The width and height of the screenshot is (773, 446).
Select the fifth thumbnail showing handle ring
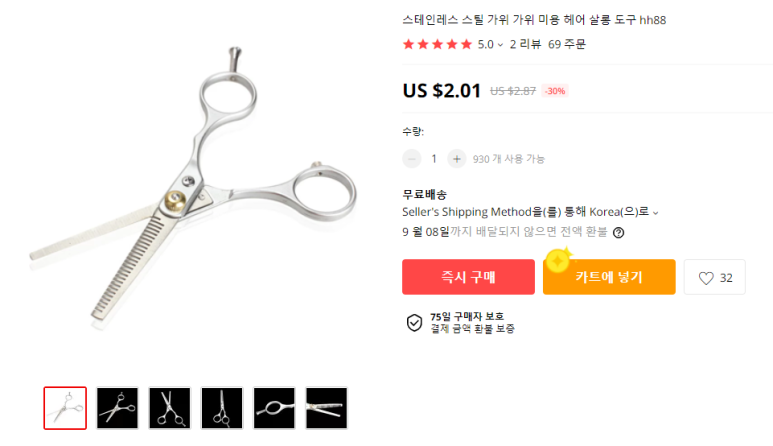pyautogui.click(x=274, y=408)
